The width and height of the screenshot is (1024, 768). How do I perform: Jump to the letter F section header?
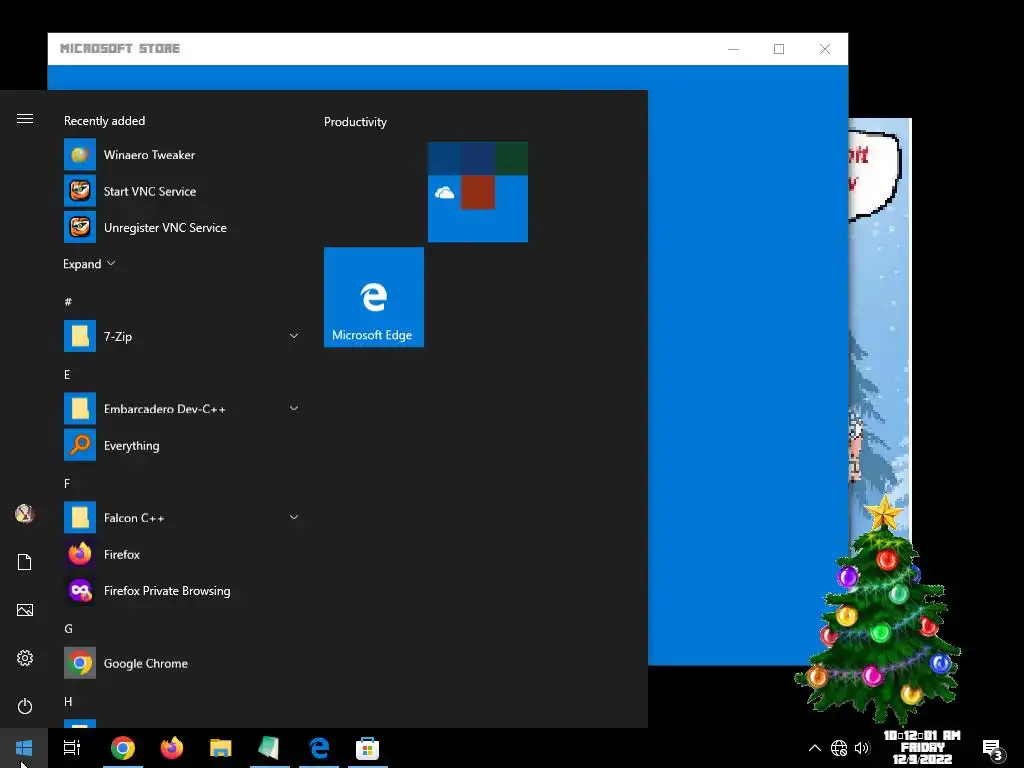(x=67, y=484)
